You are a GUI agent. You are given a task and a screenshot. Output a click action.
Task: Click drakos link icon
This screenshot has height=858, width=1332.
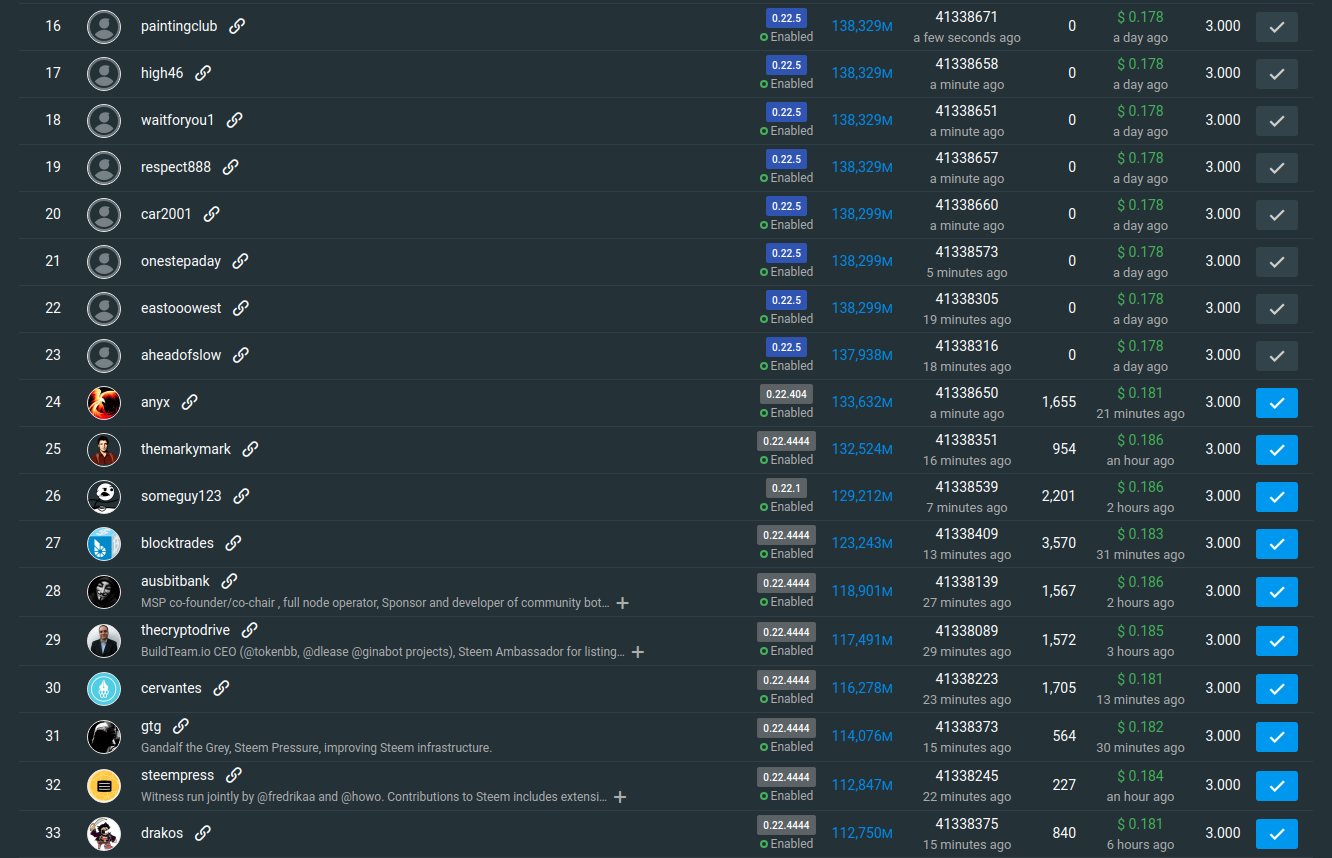click(202, 833)
